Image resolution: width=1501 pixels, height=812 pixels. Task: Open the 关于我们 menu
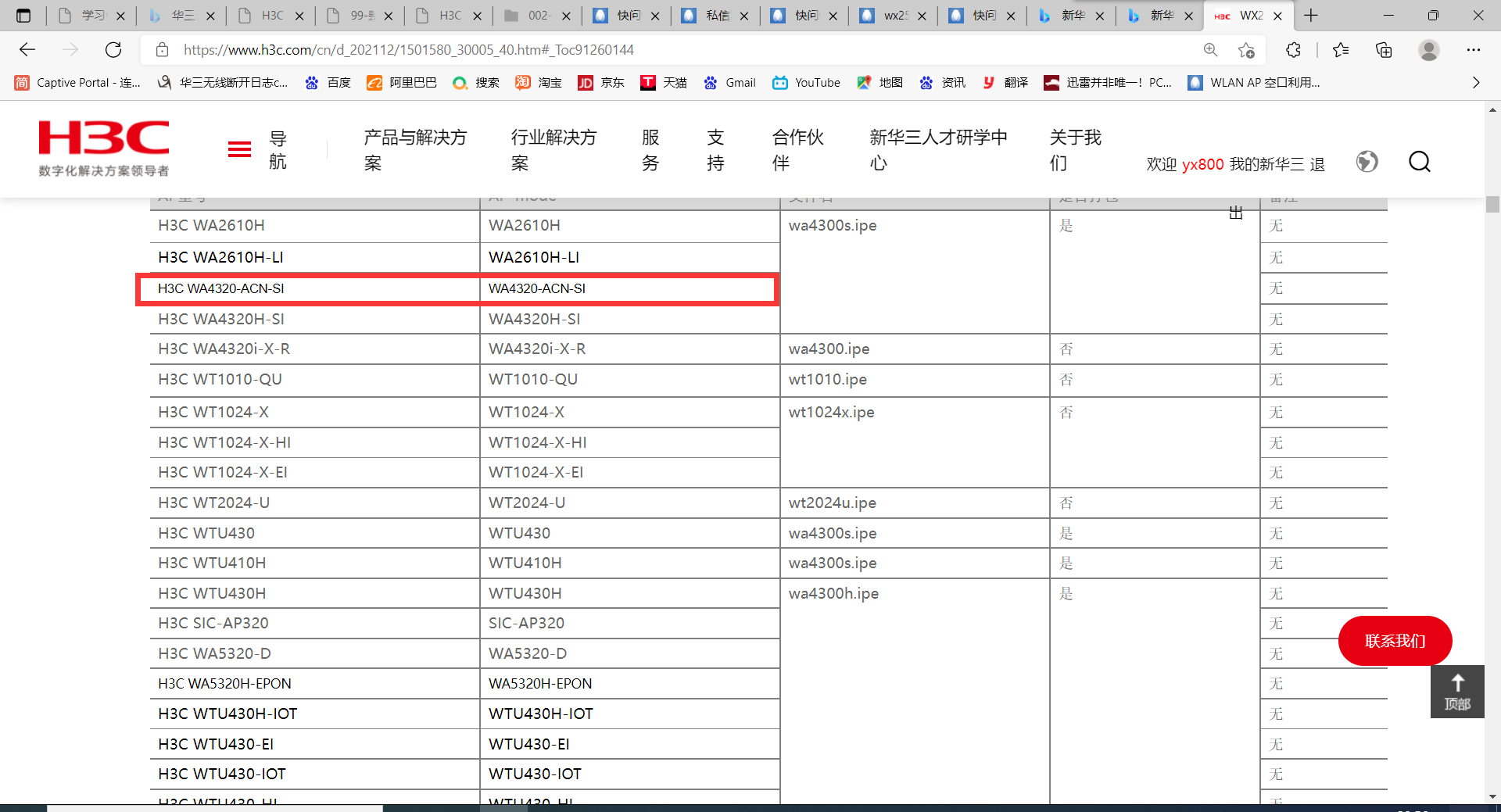[1076, 149]
